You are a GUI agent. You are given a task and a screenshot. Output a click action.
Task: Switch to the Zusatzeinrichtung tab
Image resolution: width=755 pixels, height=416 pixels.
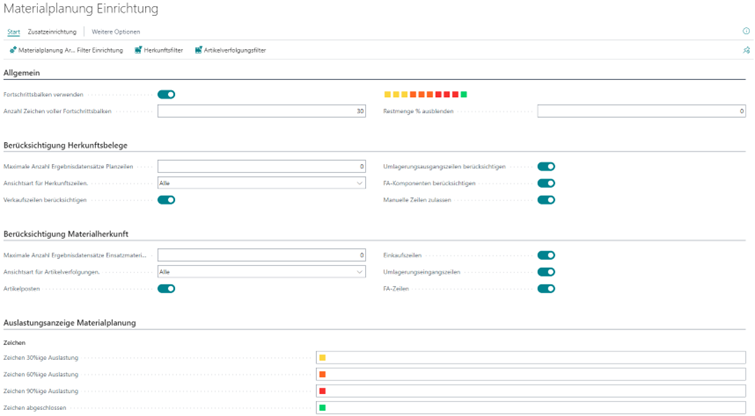click(x=51, y=32)
